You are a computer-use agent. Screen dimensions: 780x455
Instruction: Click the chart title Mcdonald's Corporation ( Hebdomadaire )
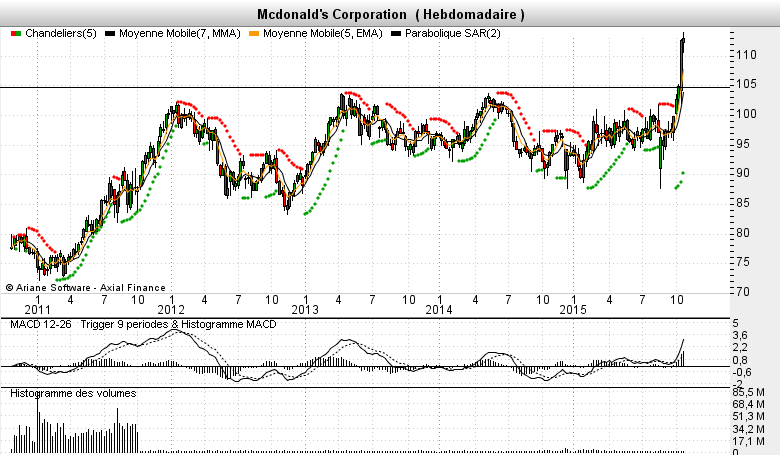pyautogui.click(x=390, y=14)
